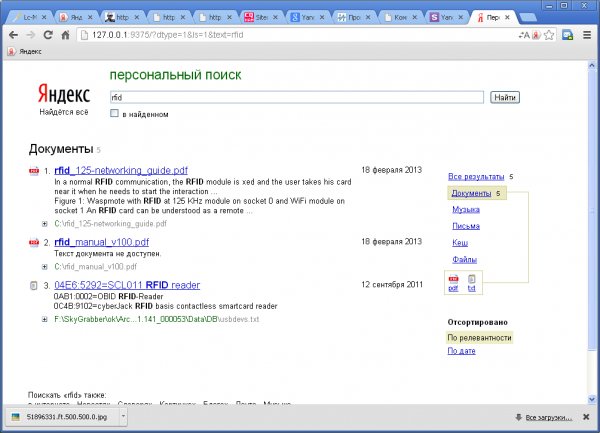The image size is (600, 433).
Task: Sort results by date (По дате)
Action: click(x=461, y=352)
